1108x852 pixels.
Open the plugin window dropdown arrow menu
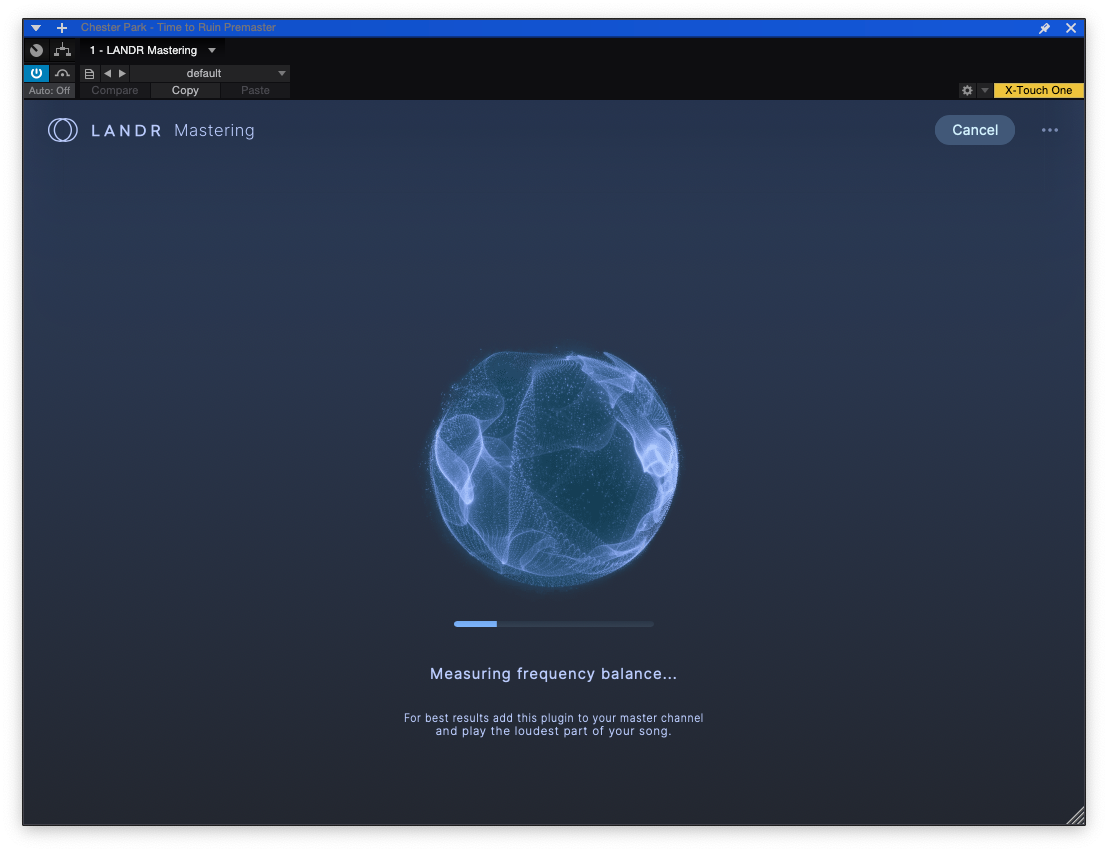(x=36, y=28)
